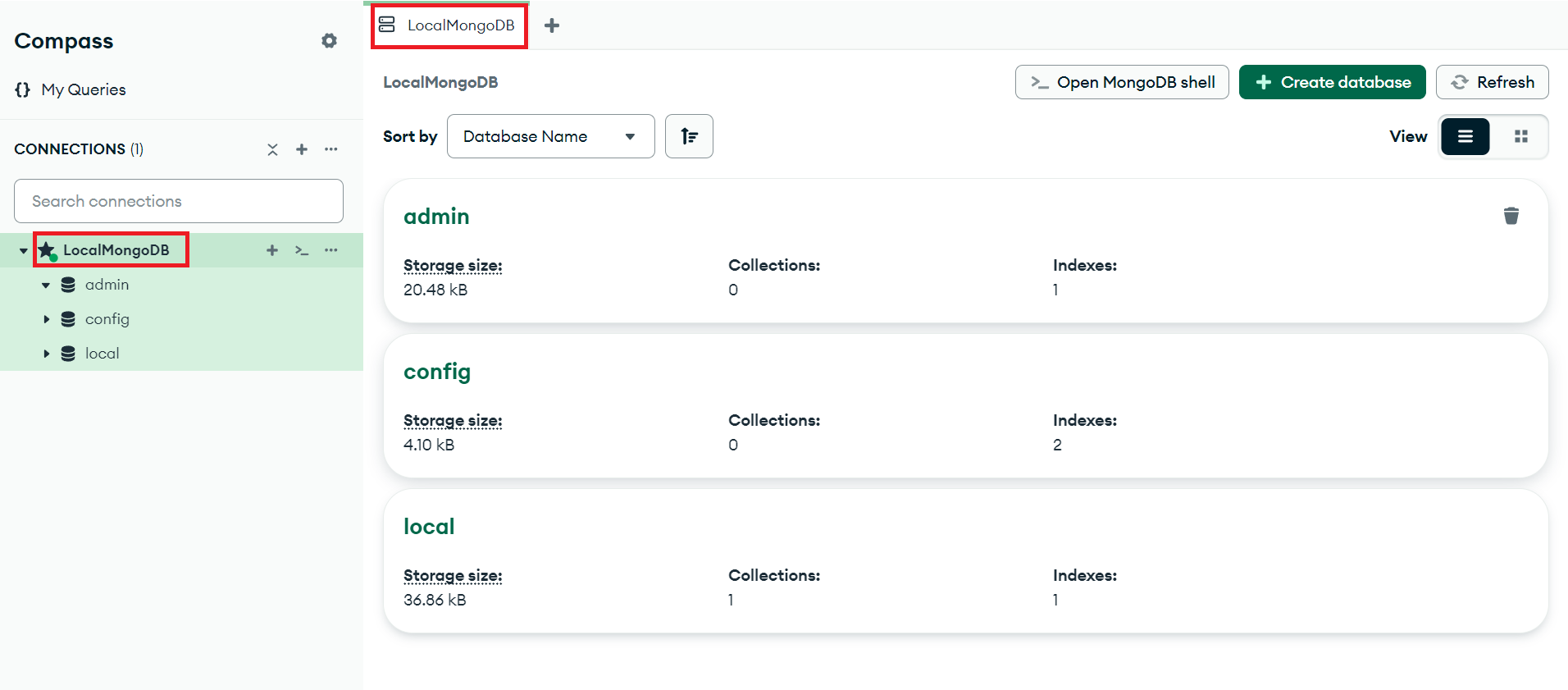Image resolution: width=1568 pixels, height=690 pixels.
Task: Open the local database card title
Action: (x=429, y=527)
